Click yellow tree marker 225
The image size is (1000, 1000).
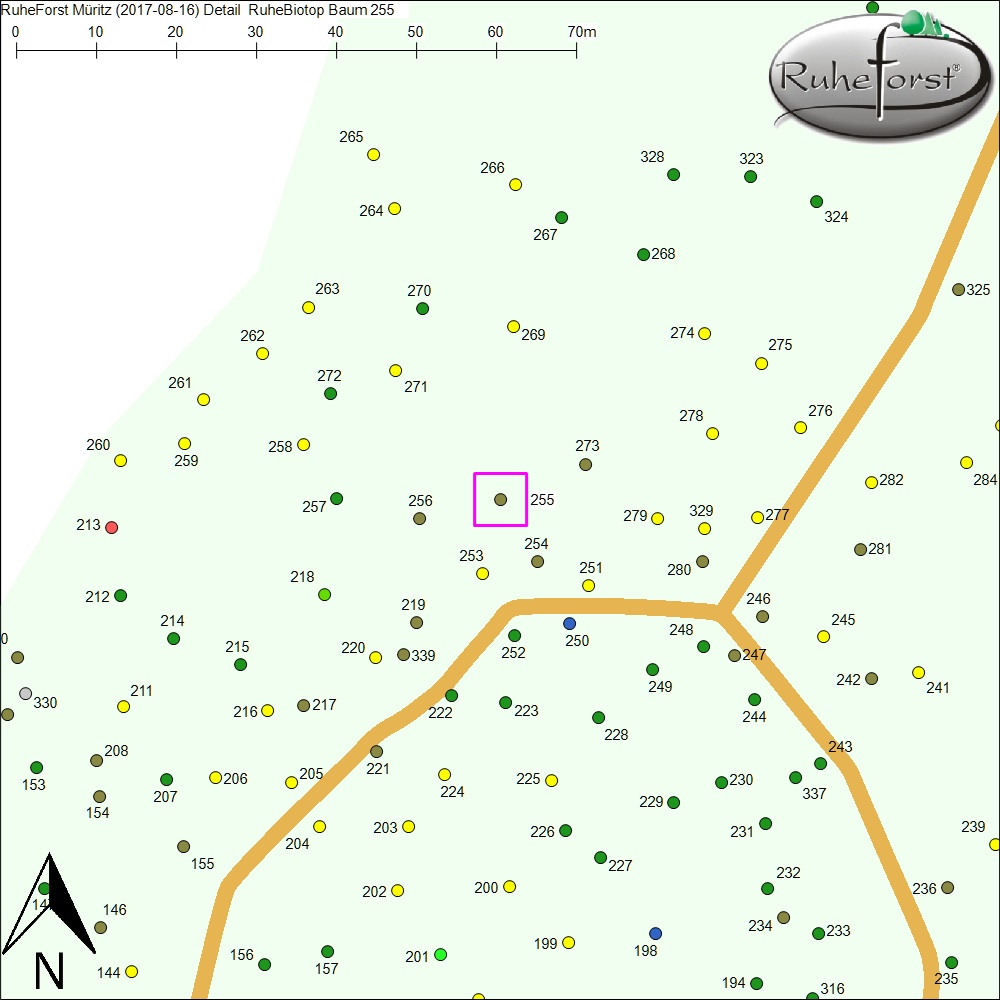coord(551,780)
